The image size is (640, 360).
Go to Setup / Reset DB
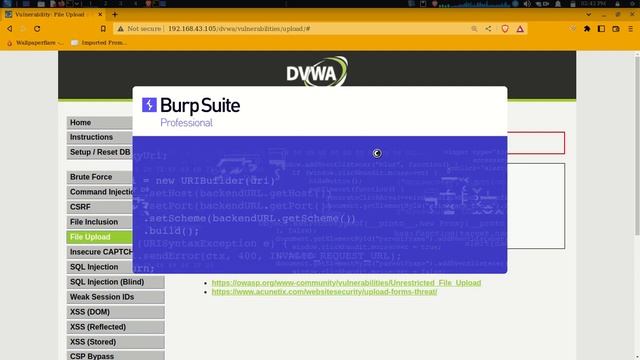point(100,152)
